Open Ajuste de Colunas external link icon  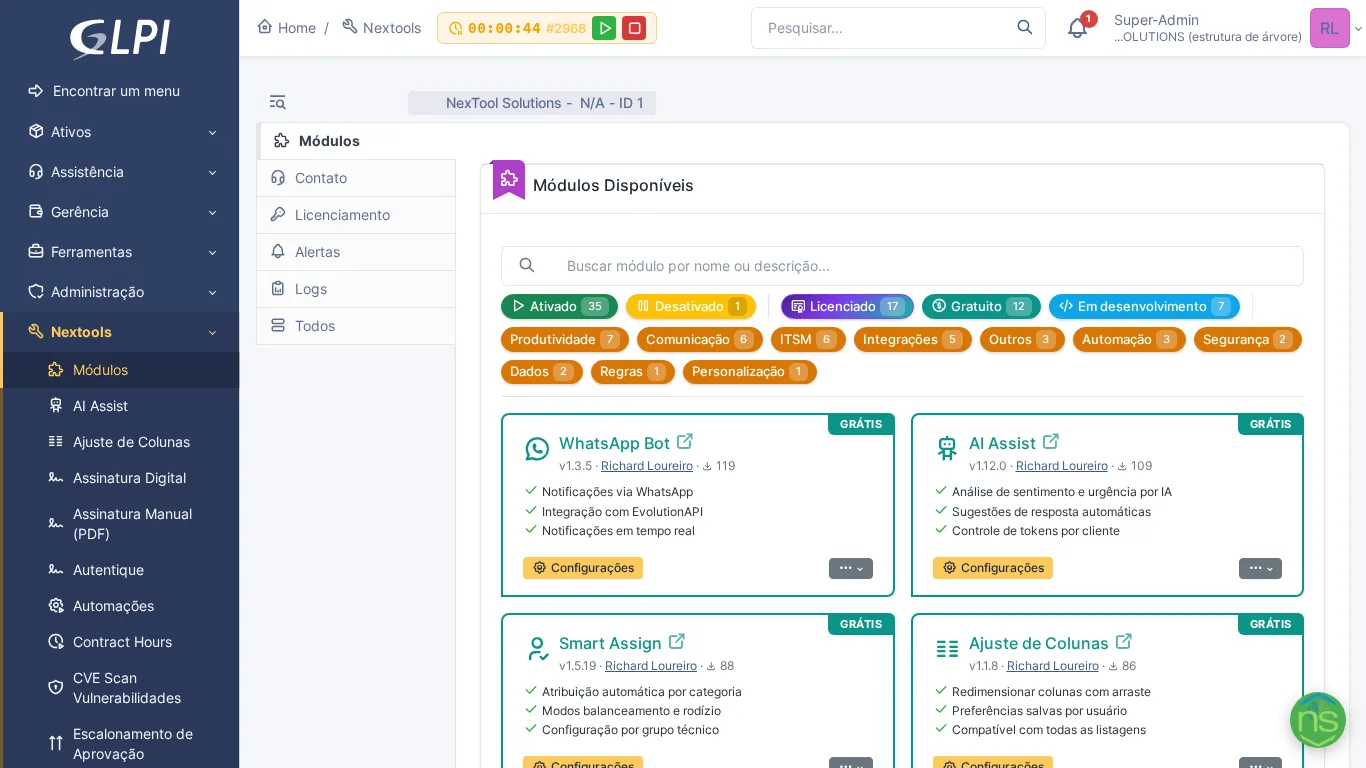pos(1124,641)
